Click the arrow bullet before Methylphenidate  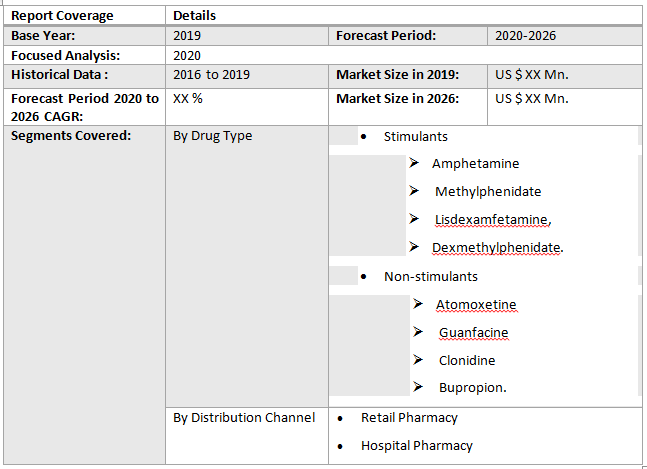tap(414, 191)
